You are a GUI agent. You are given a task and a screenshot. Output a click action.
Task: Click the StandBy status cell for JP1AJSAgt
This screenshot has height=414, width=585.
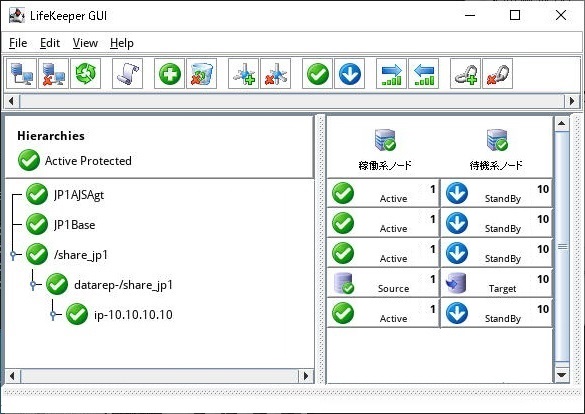[496, 193]
